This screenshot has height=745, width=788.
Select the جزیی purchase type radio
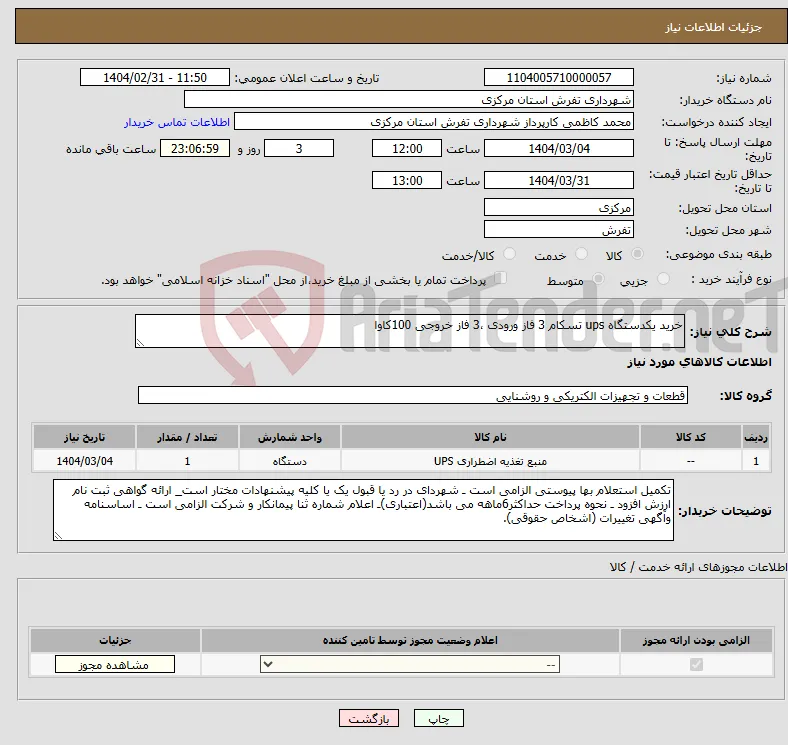663,278
